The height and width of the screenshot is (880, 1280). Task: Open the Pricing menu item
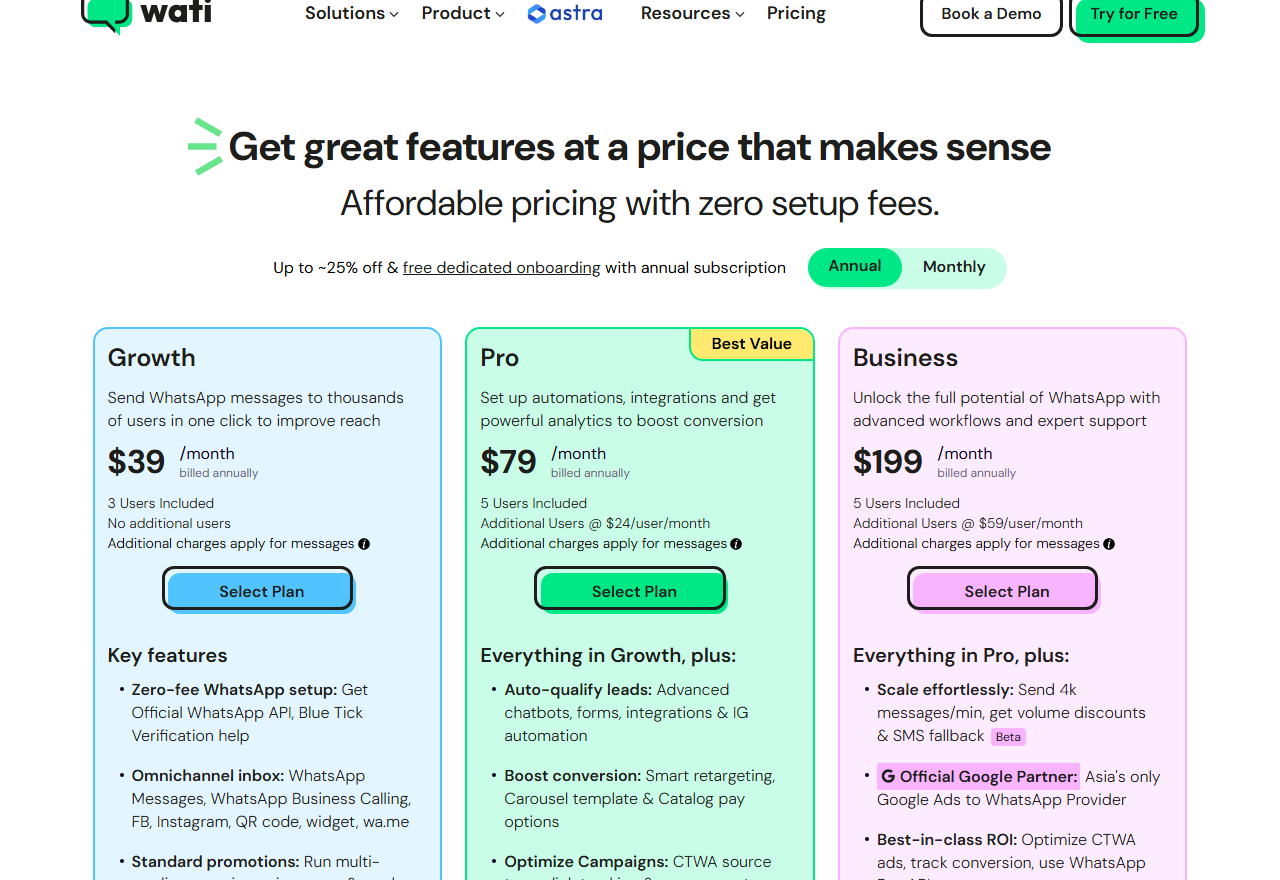tap(796, 14)
